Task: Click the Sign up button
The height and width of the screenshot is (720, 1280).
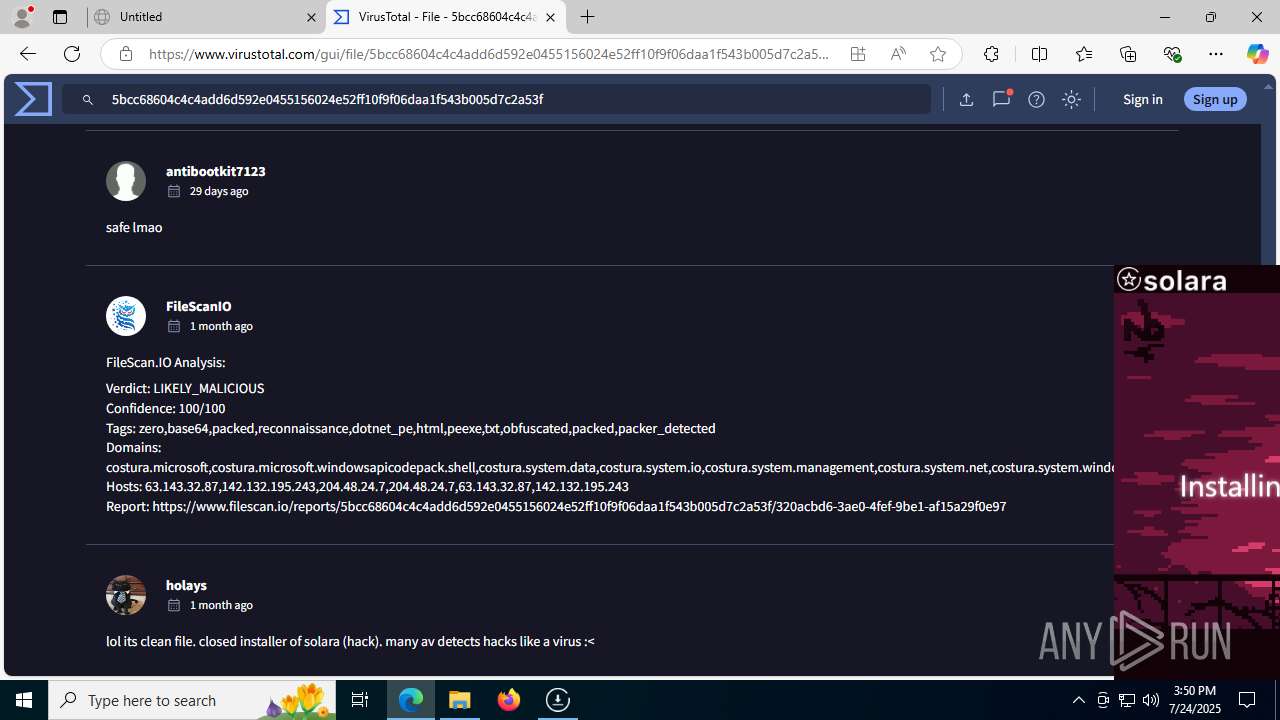Action: click(1215, 99)
